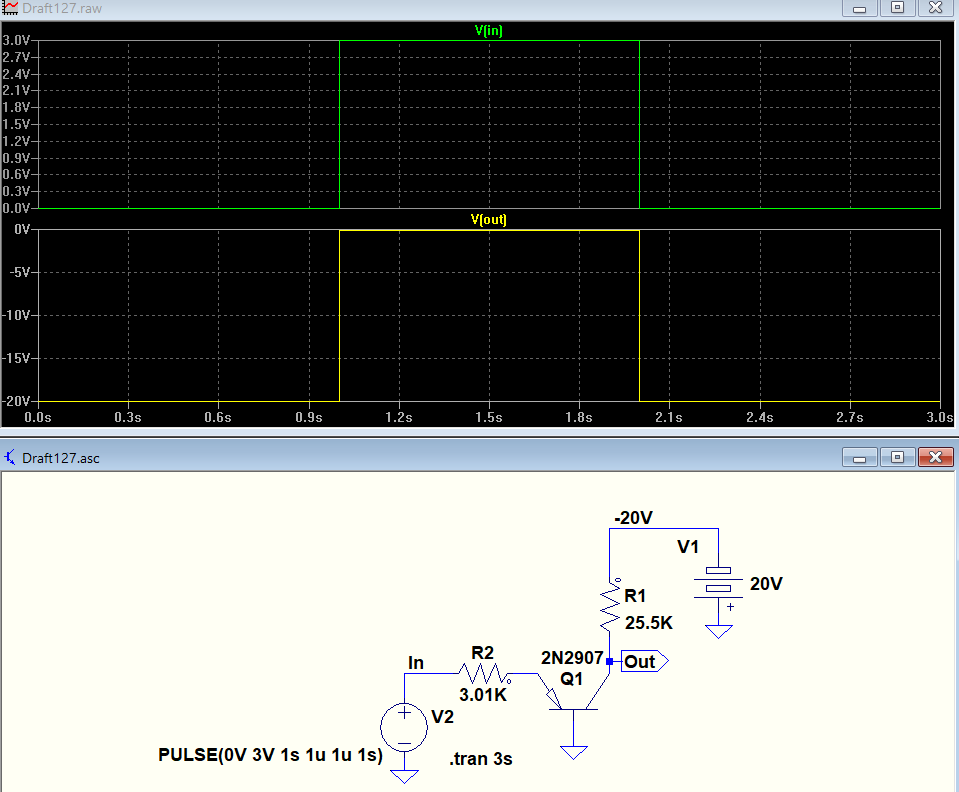Click the 1.5V axis label in V(in) pane
The image size is (959, 792).
17,124
